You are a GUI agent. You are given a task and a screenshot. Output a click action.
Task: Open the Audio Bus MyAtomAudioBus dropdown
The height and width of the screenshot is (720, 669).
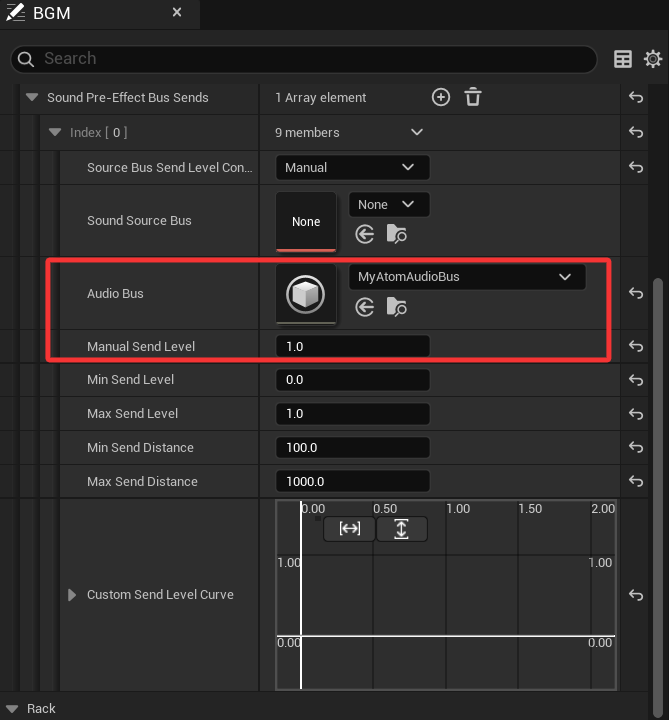(466, 277)
